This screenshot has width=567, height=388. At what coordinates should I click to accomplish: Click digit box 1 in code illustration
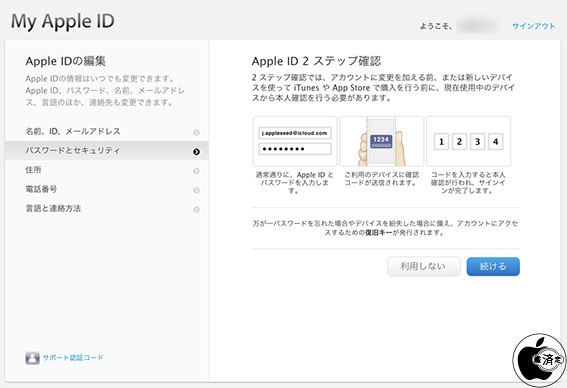(441, 142)
